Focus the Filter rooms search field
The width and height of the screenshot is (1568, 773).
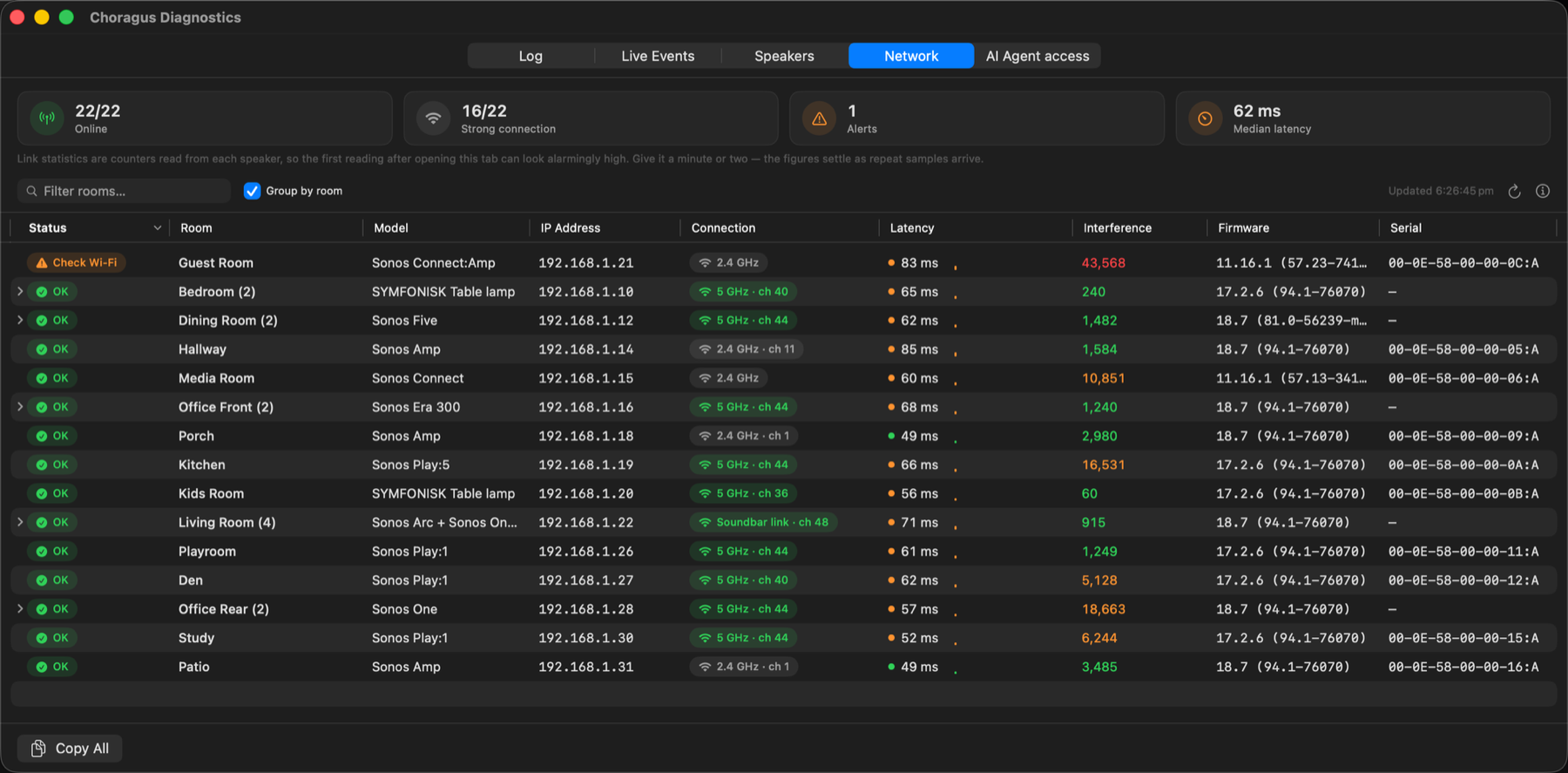tap(124, 191)
